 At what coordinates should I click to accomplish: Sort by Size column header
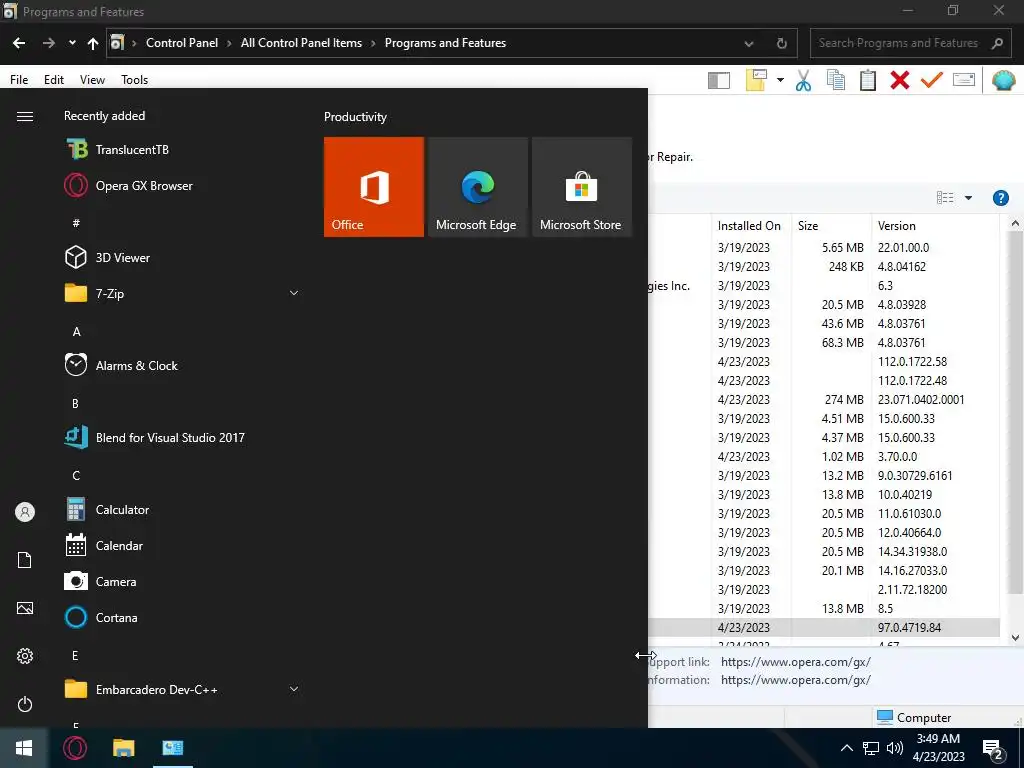[830, 225]
